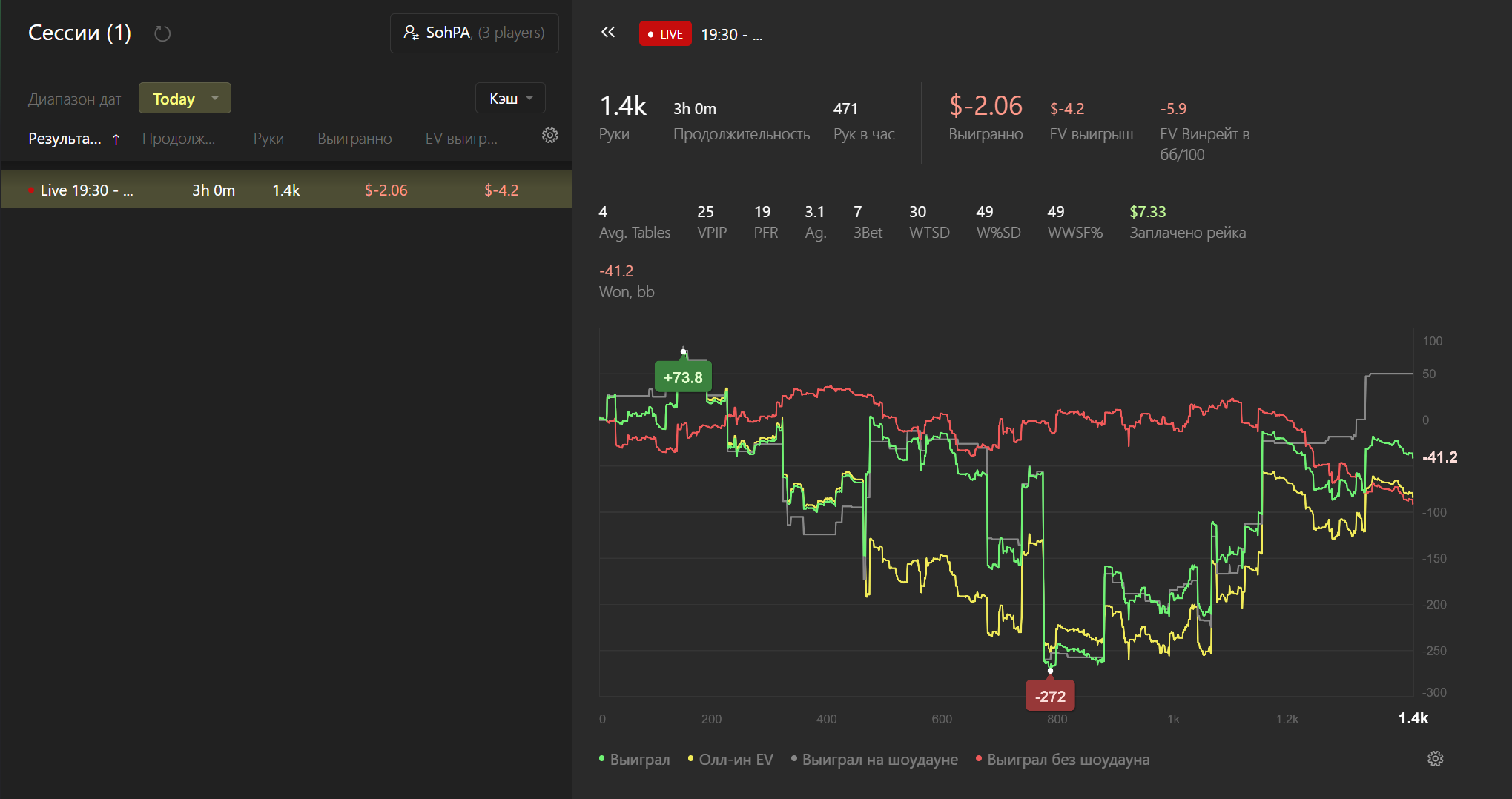
Task: Click the 25 VPIP stat
Action: point(711,222)
